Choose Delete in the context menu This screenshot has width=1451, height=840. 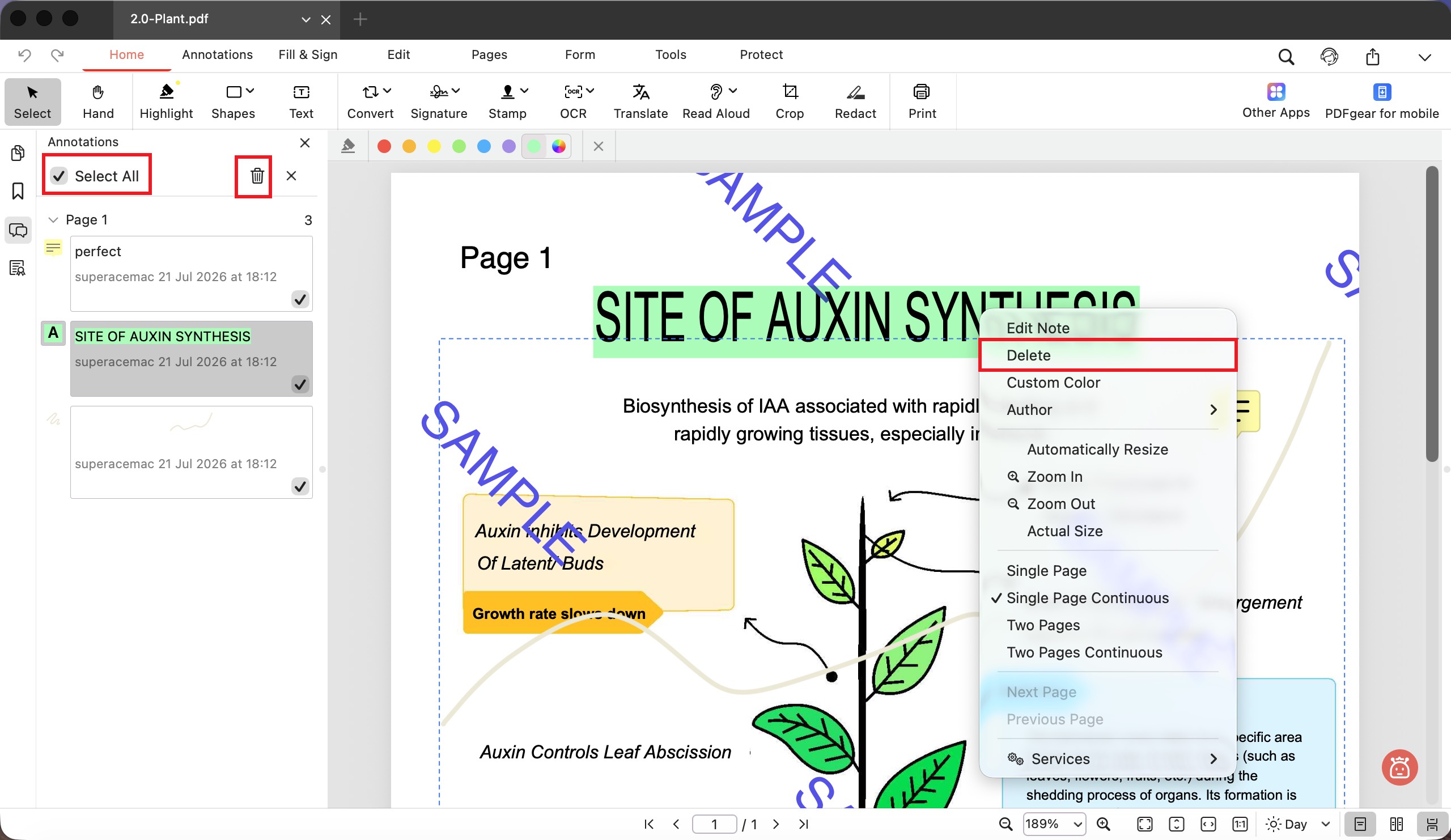[1108, 355]
